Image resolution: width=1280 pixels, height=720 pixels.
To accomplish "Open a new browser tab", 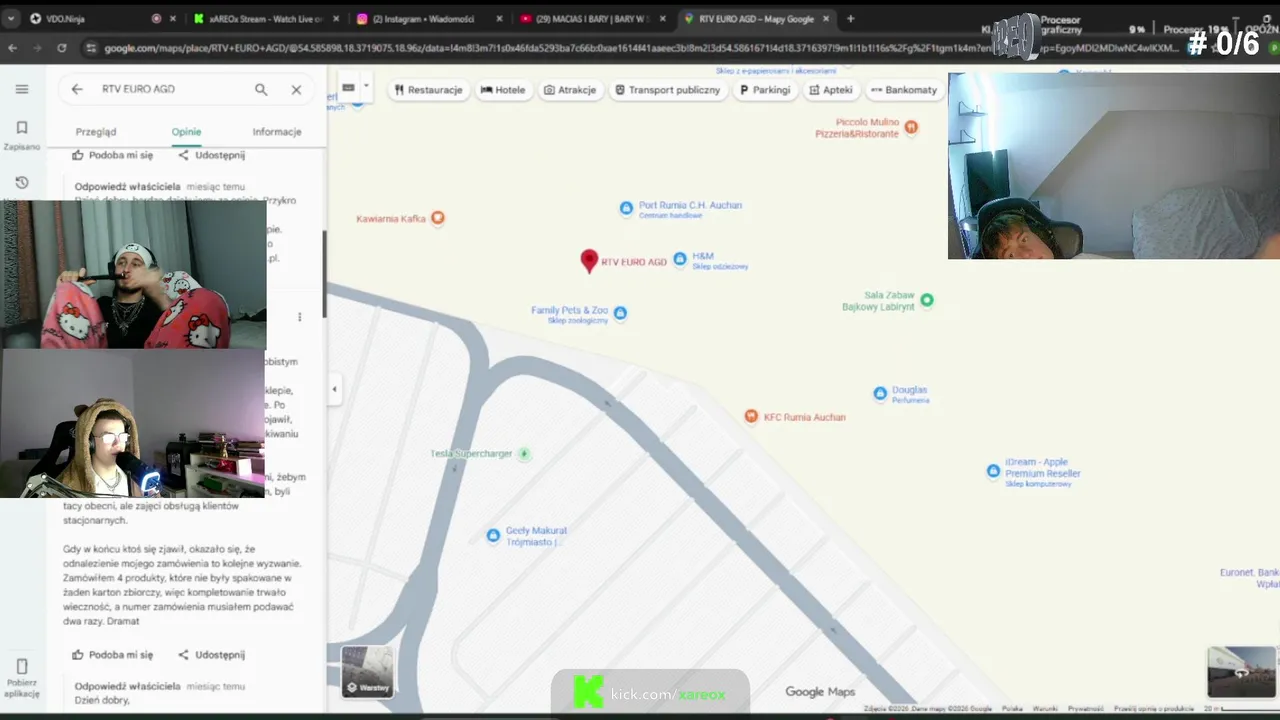I will [850, 18].
